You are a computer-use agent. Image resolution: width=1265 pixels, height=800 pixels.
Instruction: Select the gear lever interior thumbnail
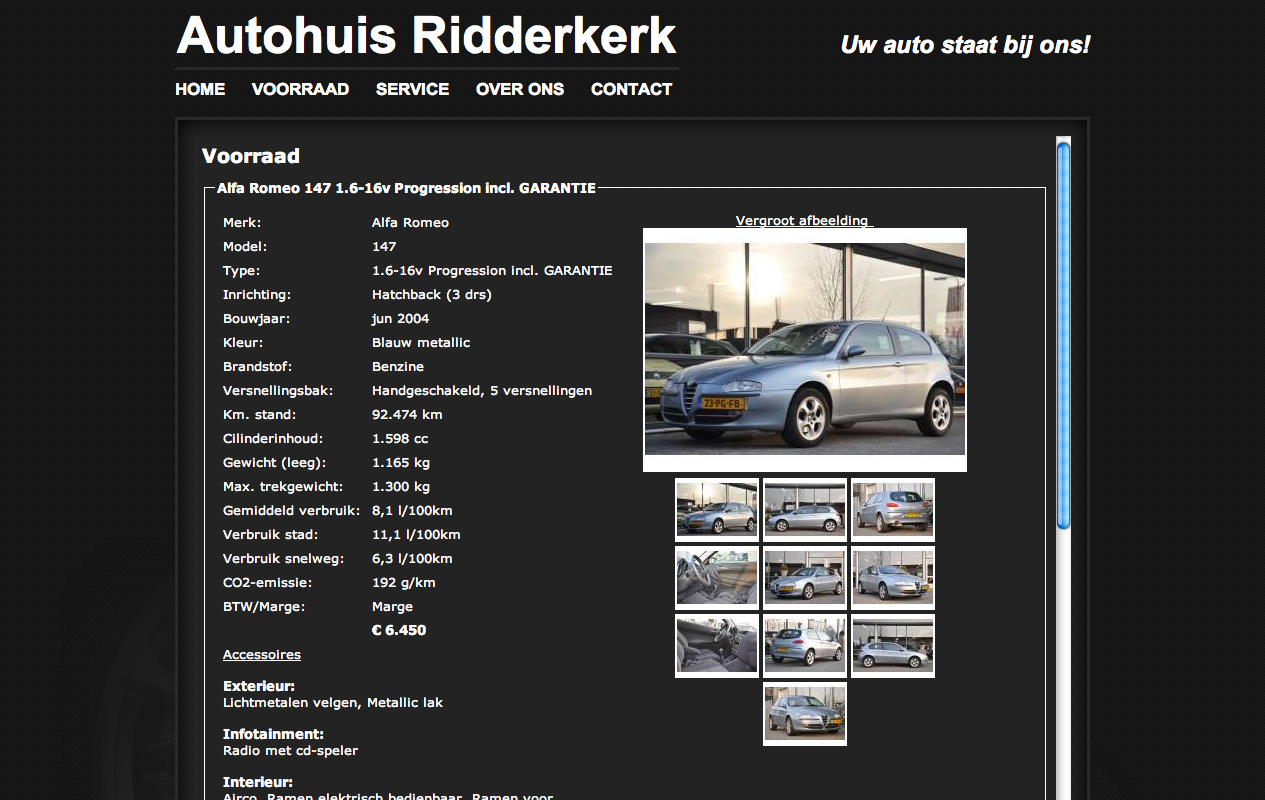[717, 646]
